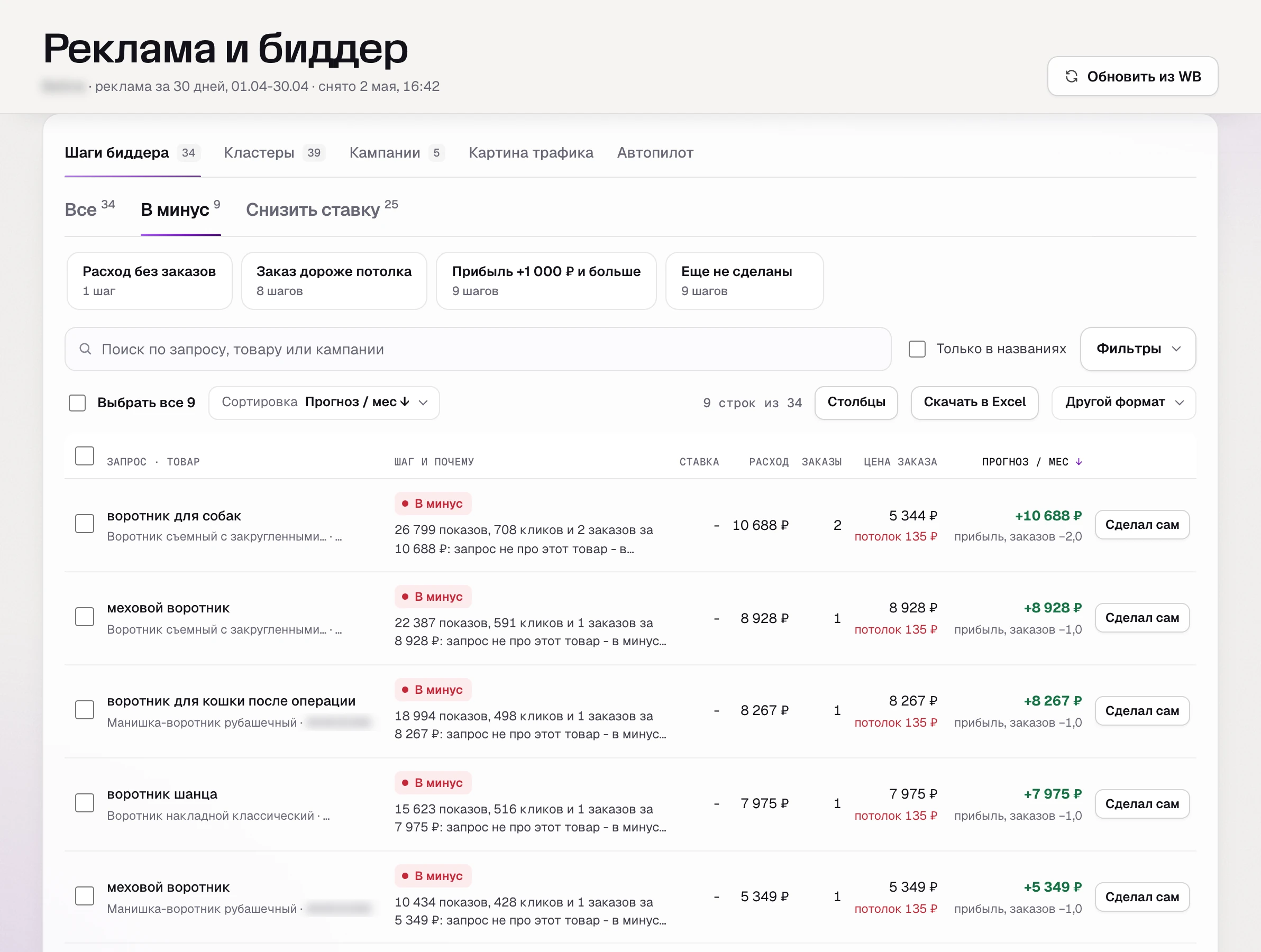Filter by Заказ дороже потолка card

334,281
